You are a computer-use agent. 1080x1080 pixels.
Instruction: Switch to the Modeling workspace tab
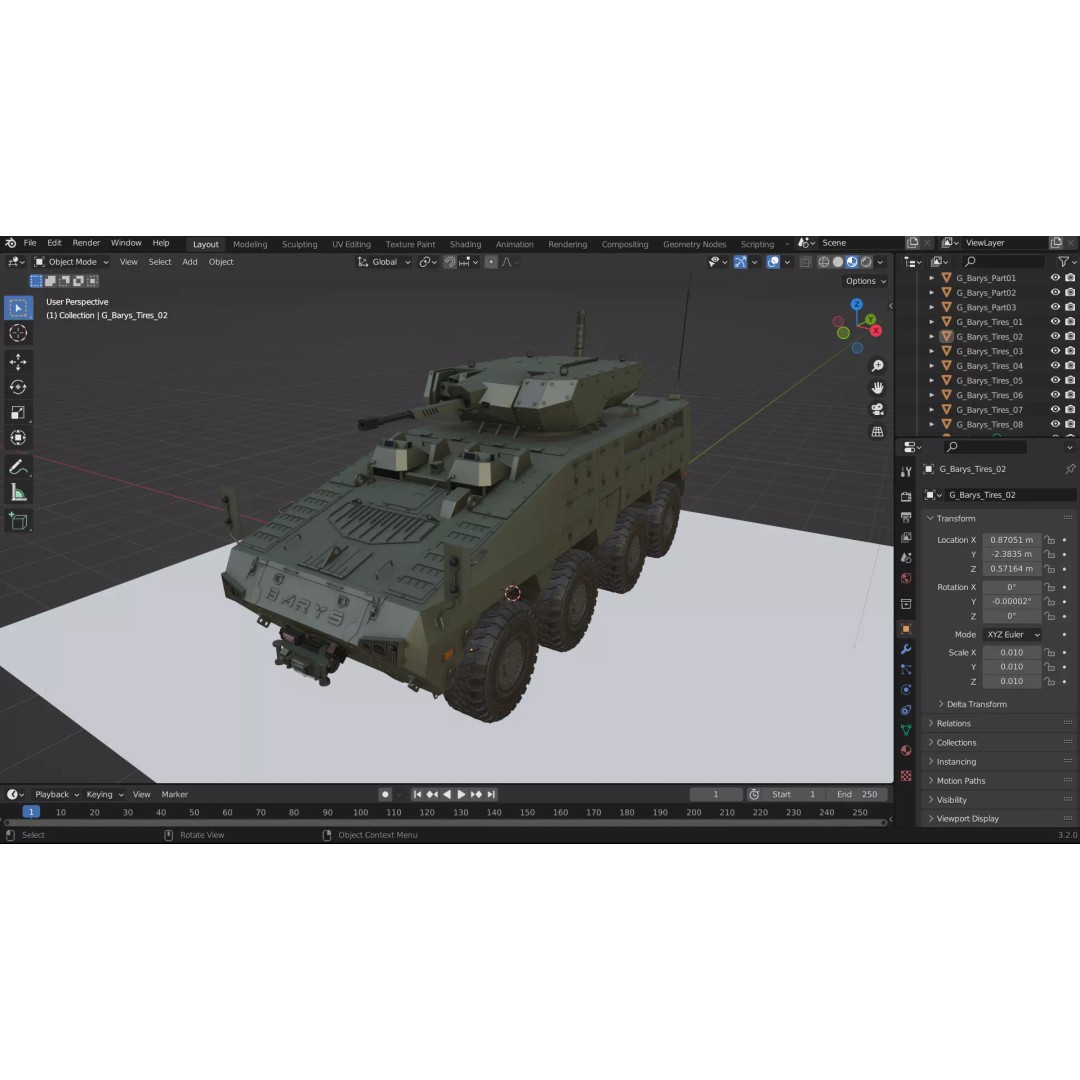[x=250, y=244]
